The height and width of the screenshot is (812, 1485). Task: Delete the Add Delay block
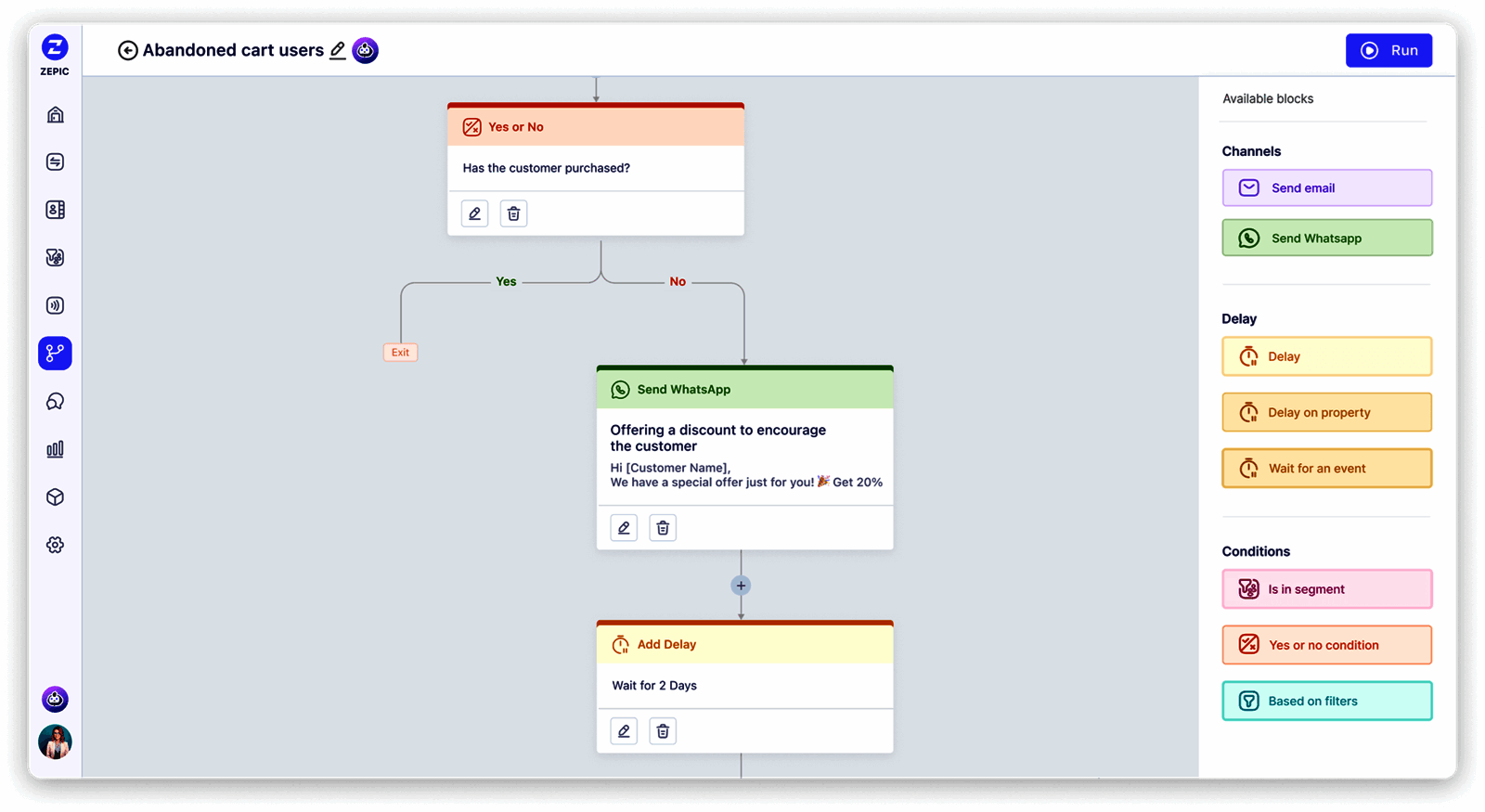tap(663, 731)
